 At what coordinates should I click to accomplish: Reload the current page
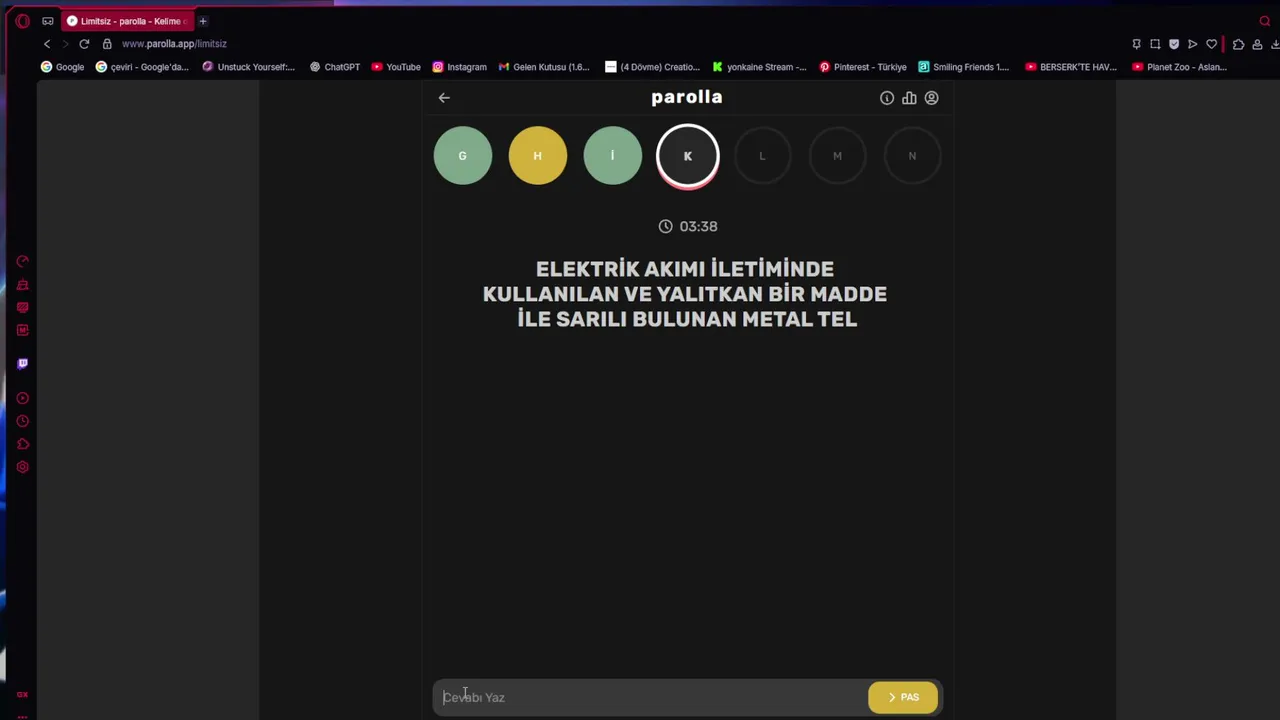coord(84,44)
